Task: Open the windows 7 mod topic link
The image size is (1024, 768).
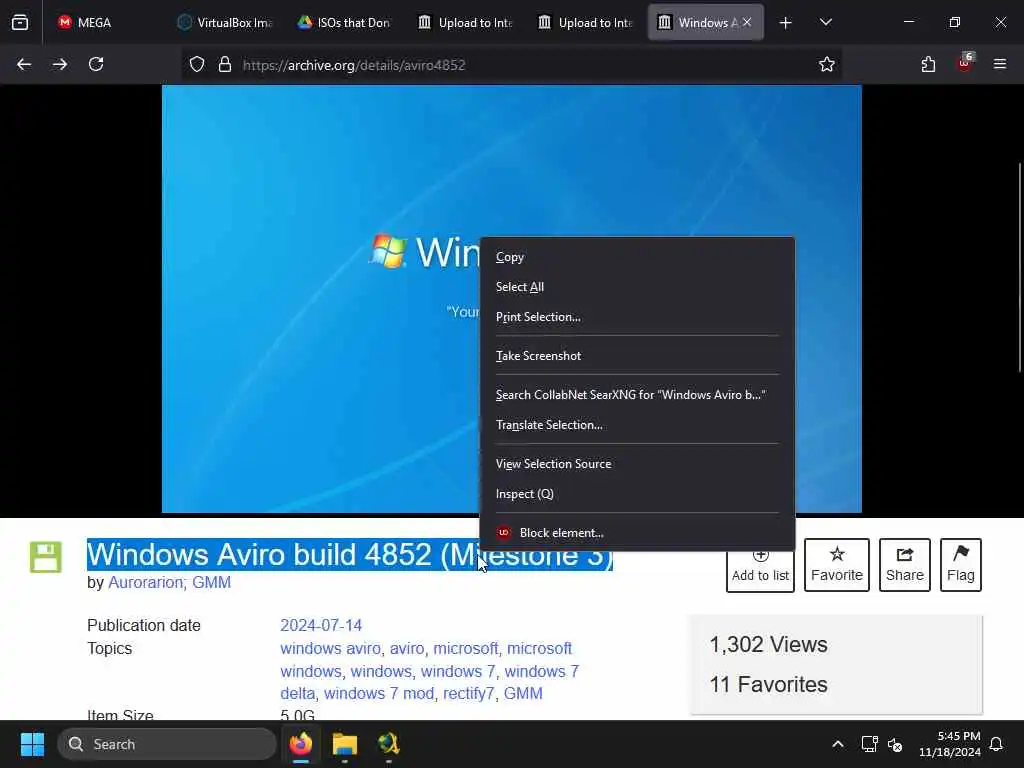Action: click(x=379, y=693)
